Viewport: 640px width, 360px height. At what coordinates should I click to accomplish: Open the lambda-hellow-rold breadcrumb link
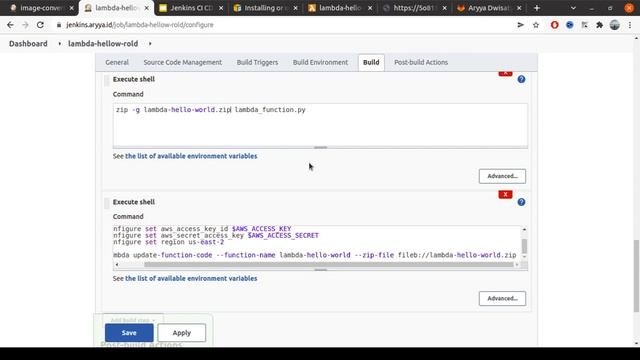(x=103, y=43)
